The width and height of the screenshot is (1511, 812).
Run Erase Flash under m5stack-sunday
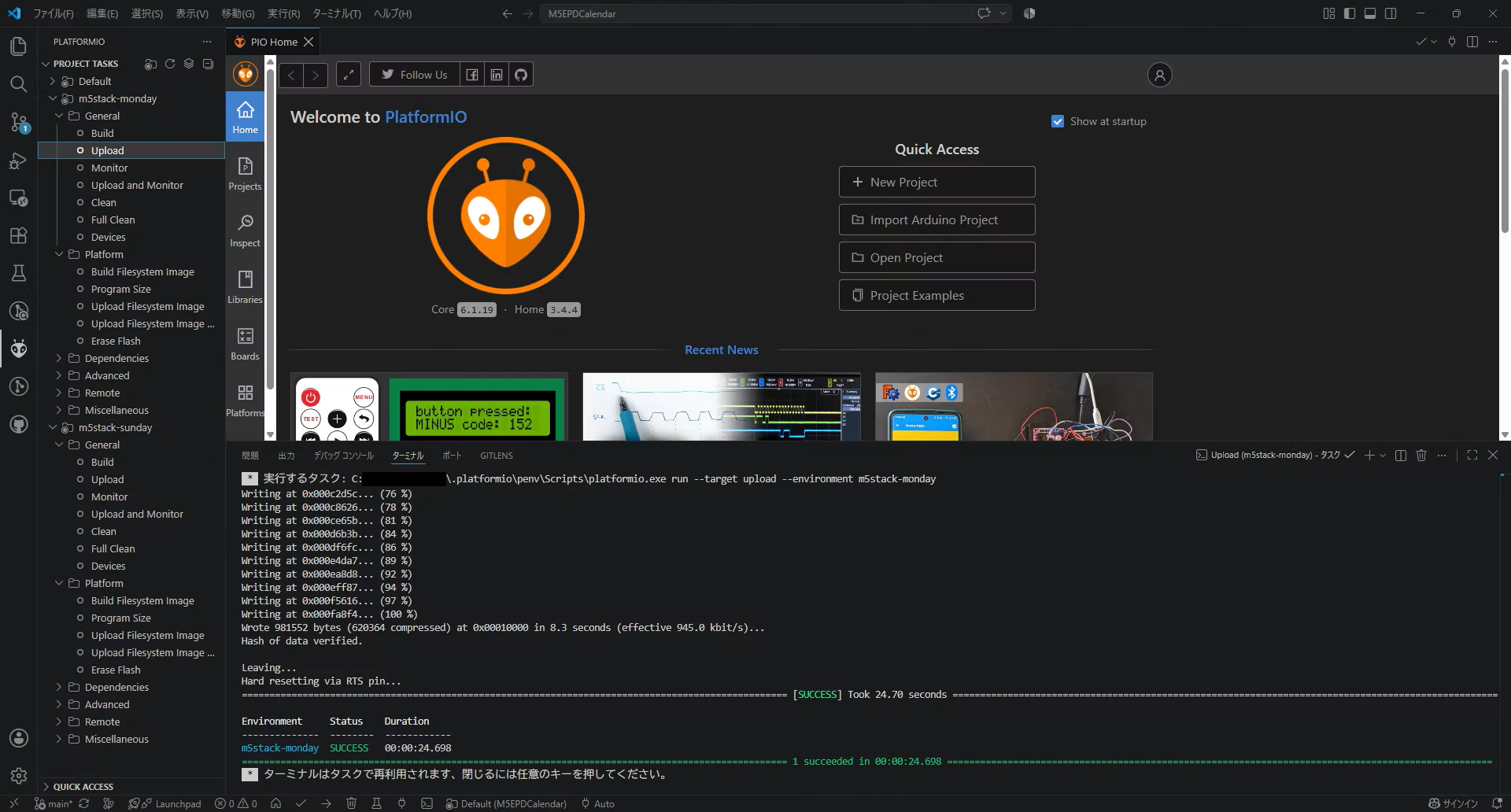pyautogui.click(x=116, y=670)
